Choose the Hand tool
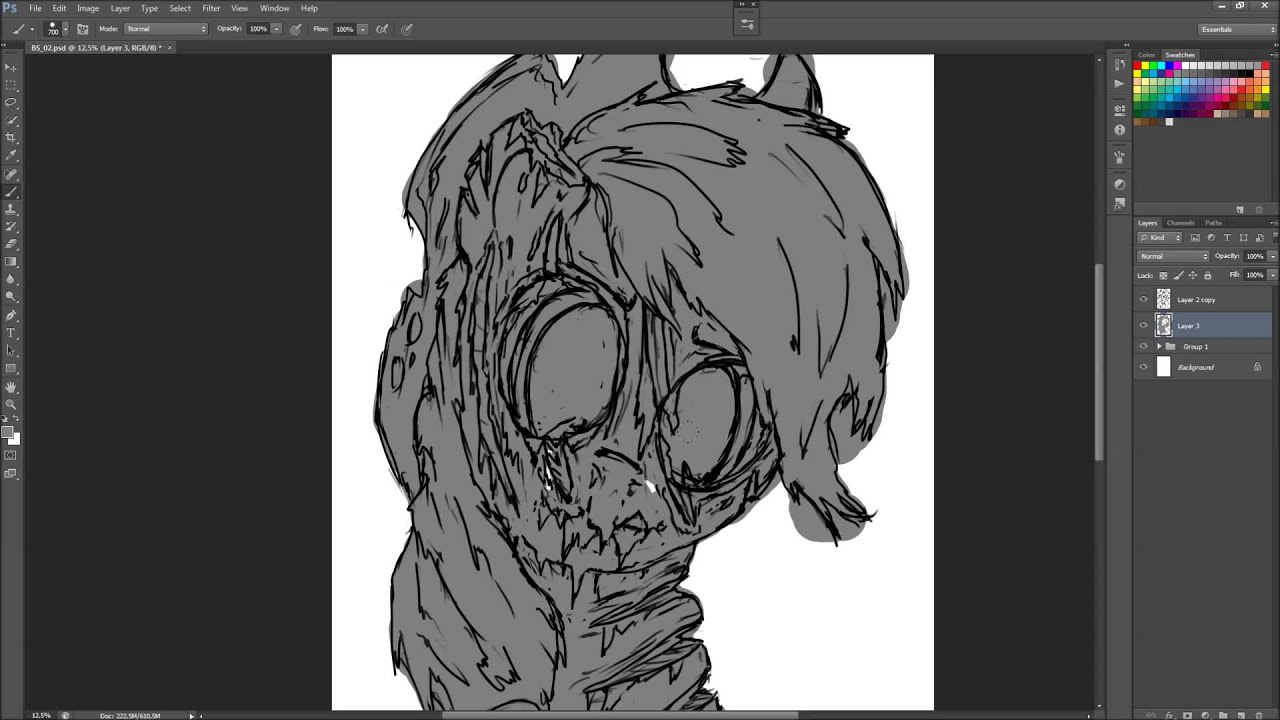The width and height of the screenshot is (1280, 720). pyautogui.click(x=11, y=387)
